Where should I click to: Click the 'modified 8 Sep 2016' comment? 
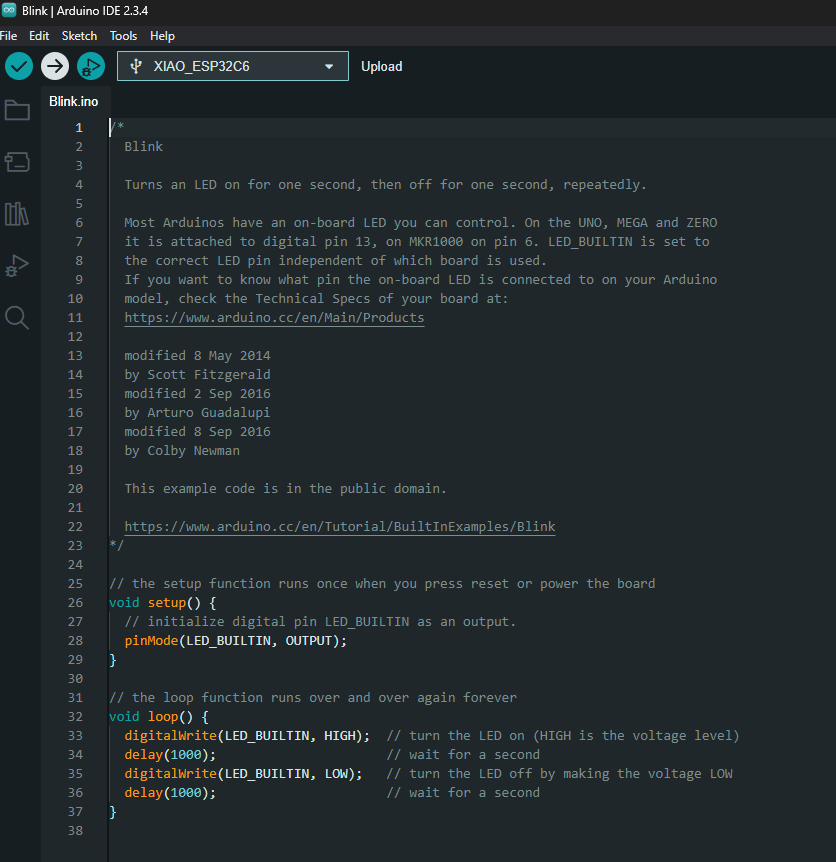[x=197, y=432]
